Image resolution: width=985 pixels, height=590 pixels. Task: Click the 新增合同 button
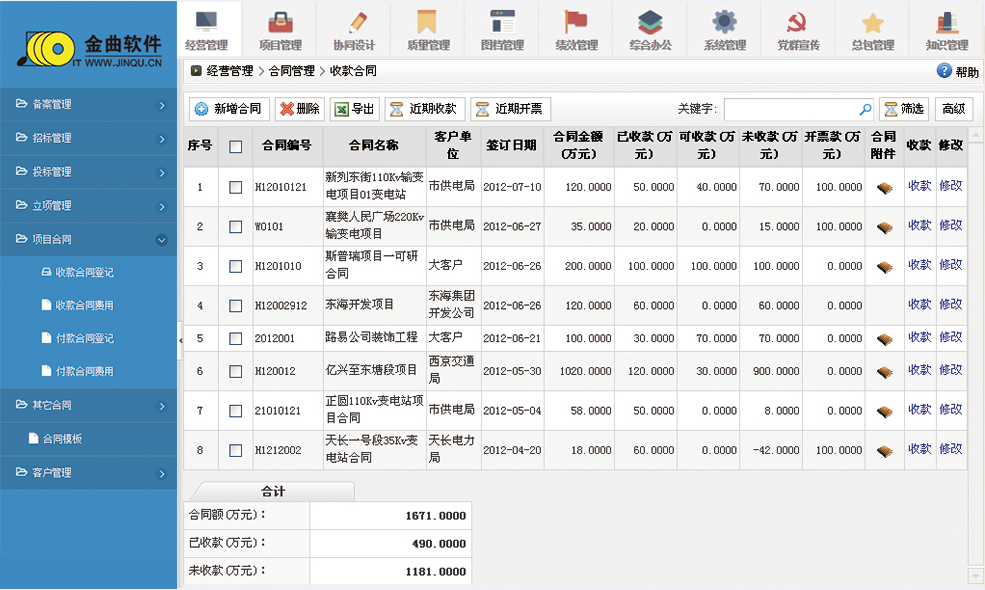tap(229, 109)
